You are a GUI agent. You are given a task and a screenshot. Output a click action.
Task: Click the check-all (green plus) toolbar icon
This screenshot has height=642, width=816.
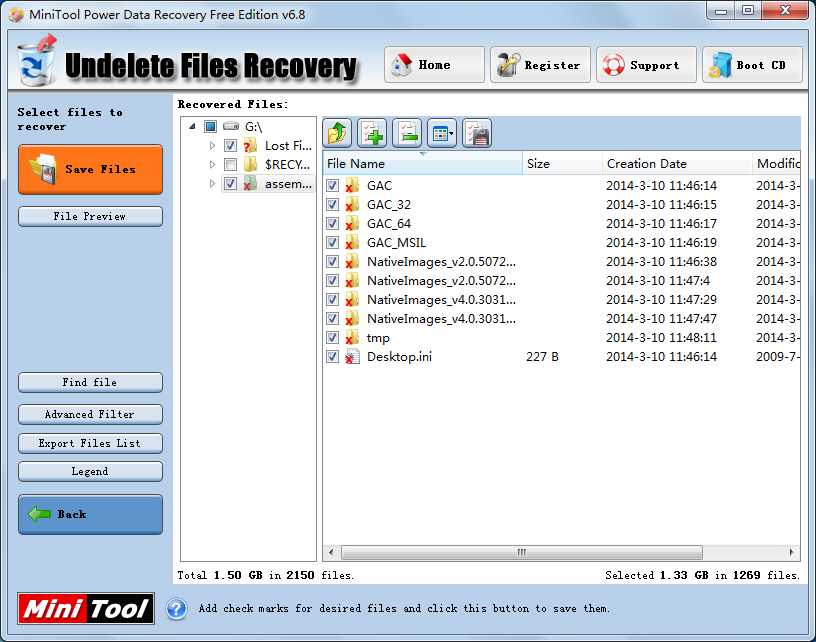pos(372,133)
